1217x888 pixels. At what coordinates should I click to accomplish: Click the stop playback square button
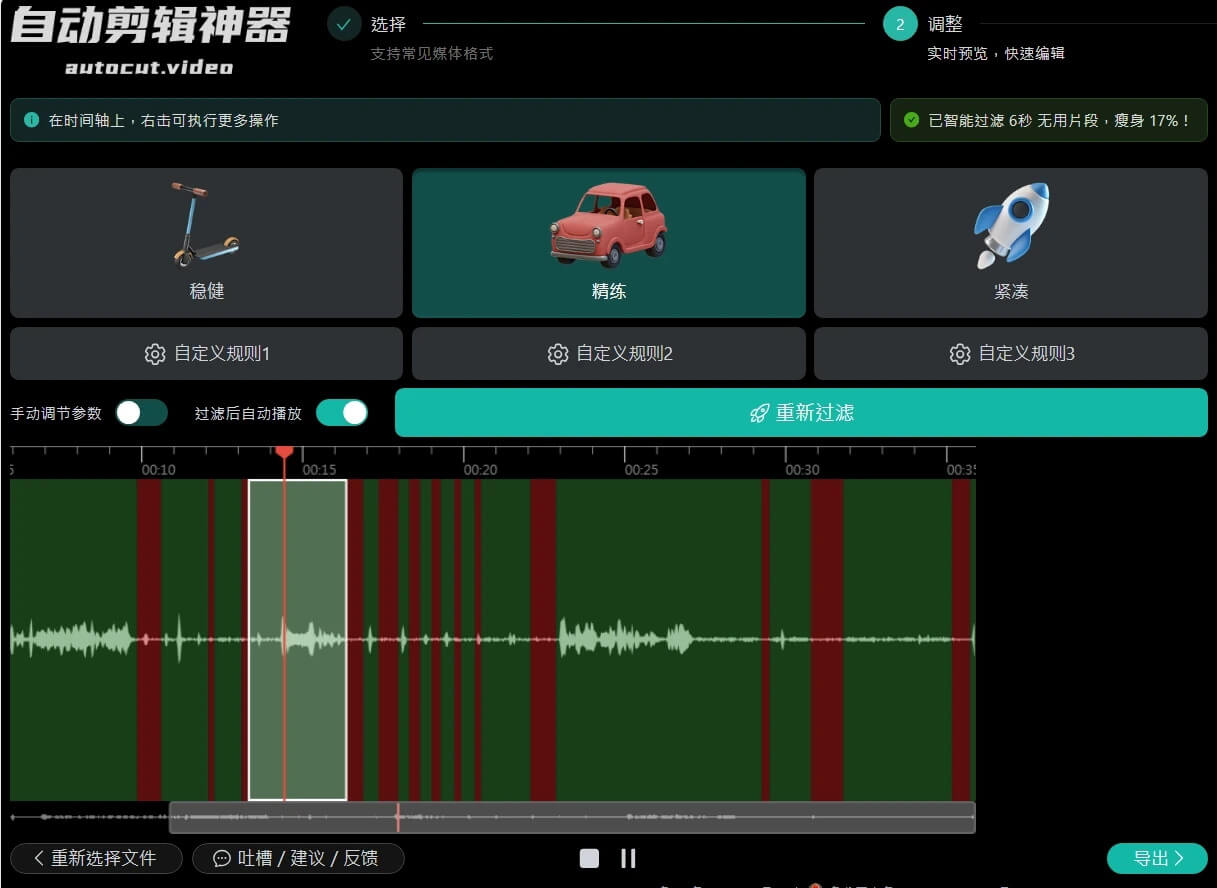[589, 858]
